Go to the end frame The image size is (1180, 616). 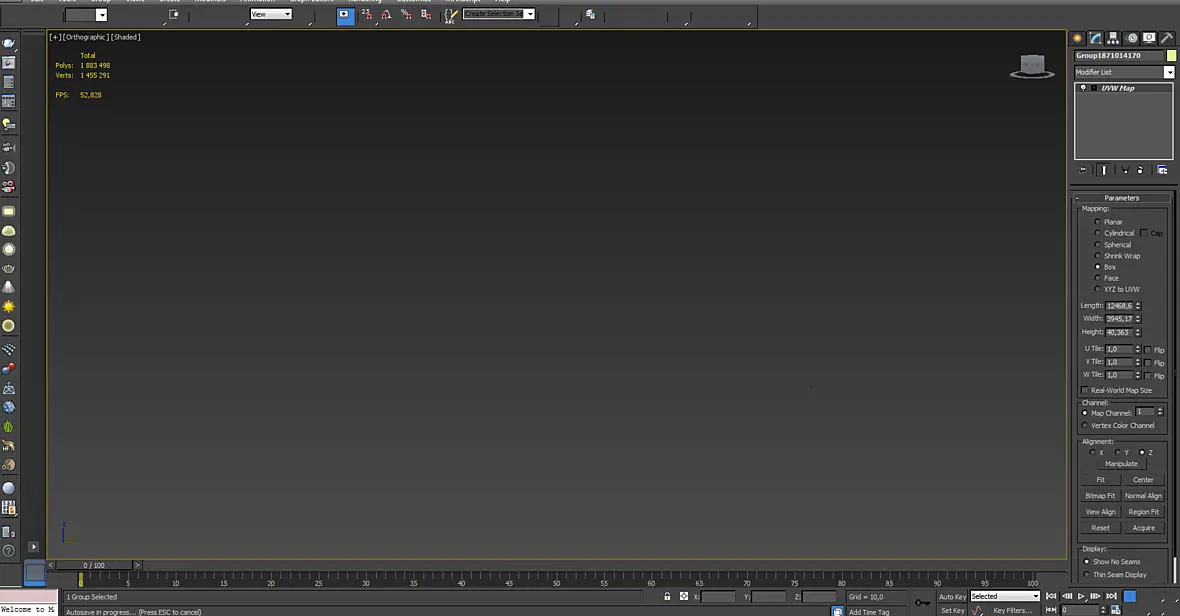(x=1112, y=596)
